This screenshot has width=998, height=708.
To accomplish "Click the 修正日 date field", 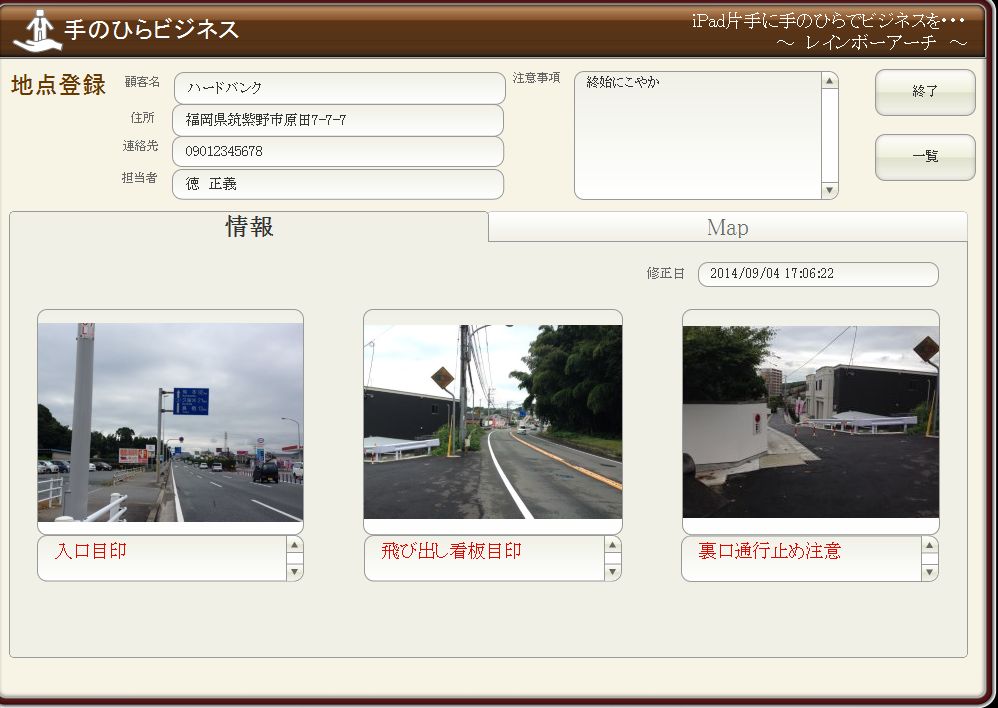I will click(x=817, y=274).
